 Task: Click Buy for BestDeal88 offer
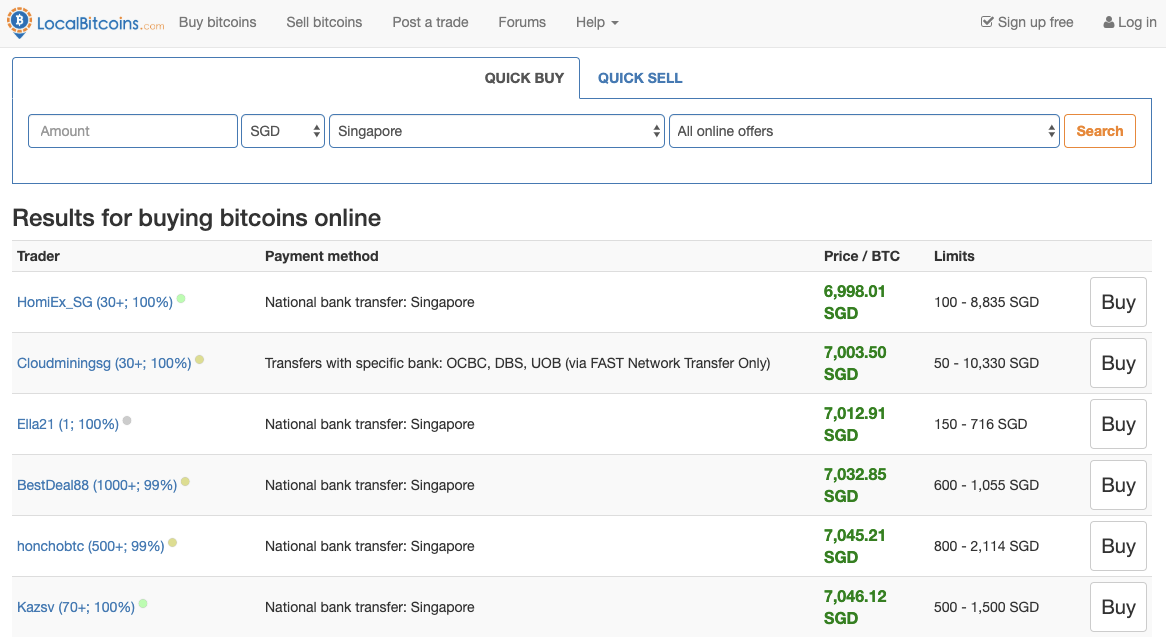point(1118,485)
